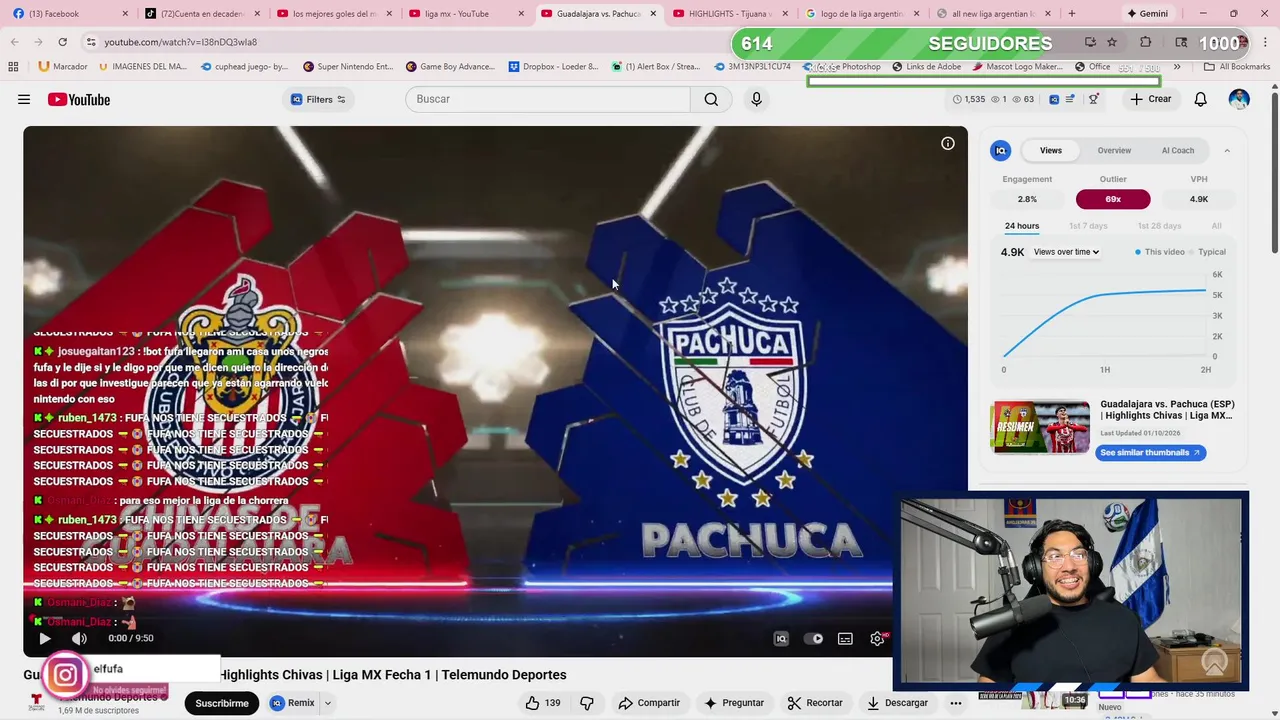Open the Views over time dropdown
This screenshot has width=1280, height=720.
point(1066,252)
